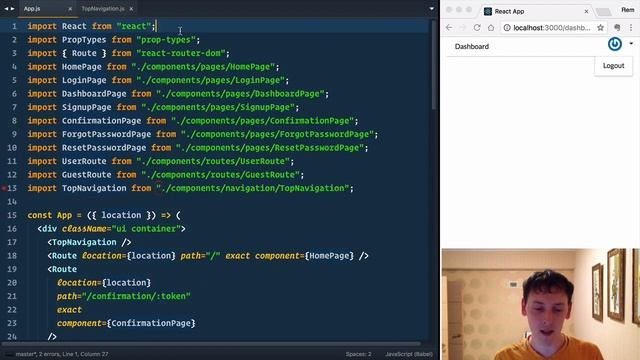Click the browser back arrow
This screenshot has width=640, height=360.
(x=449, y=28)
